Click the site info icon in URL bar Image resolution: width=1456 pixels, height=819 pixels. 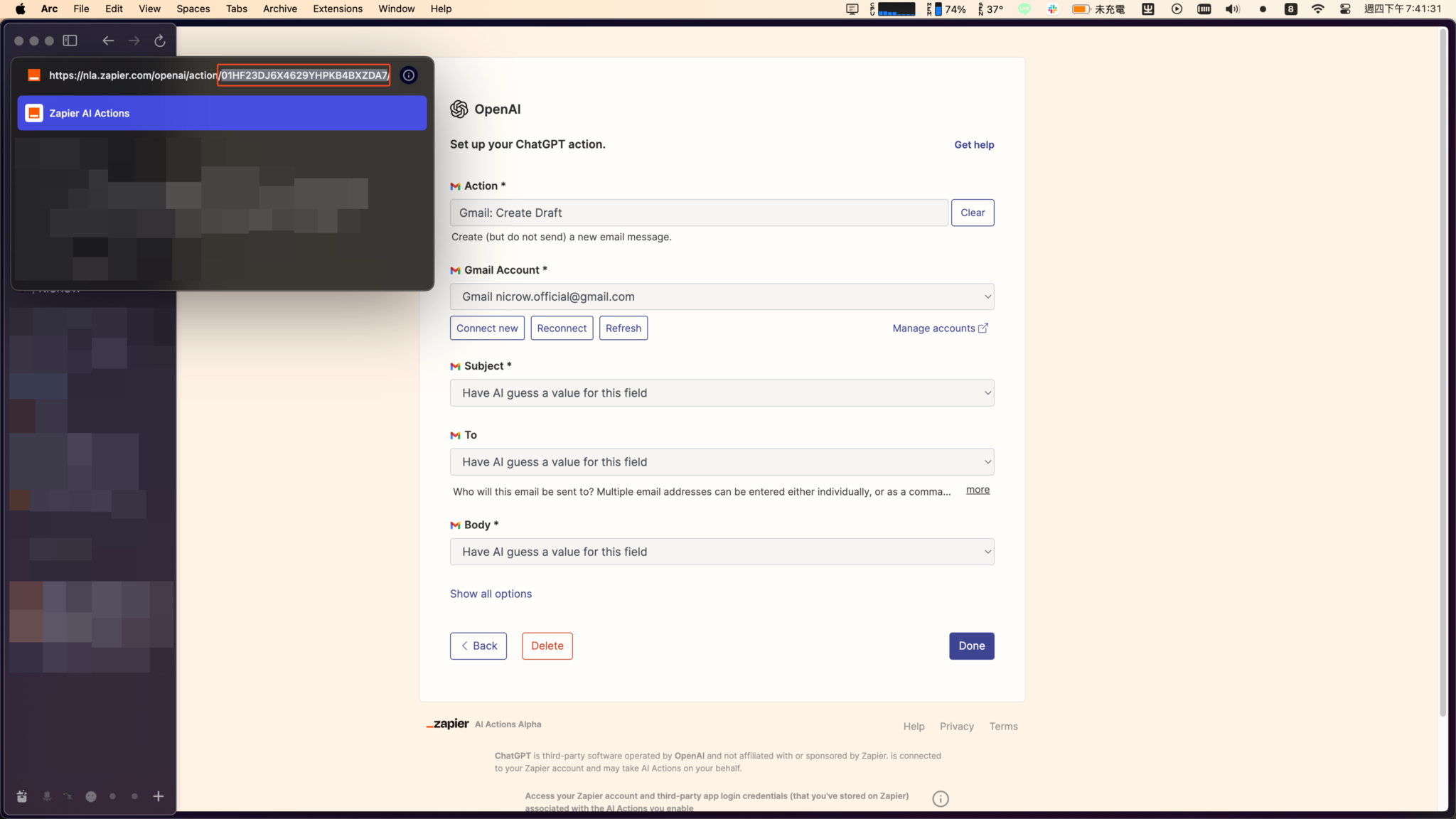pyautogui.click(x=409, y=75)
